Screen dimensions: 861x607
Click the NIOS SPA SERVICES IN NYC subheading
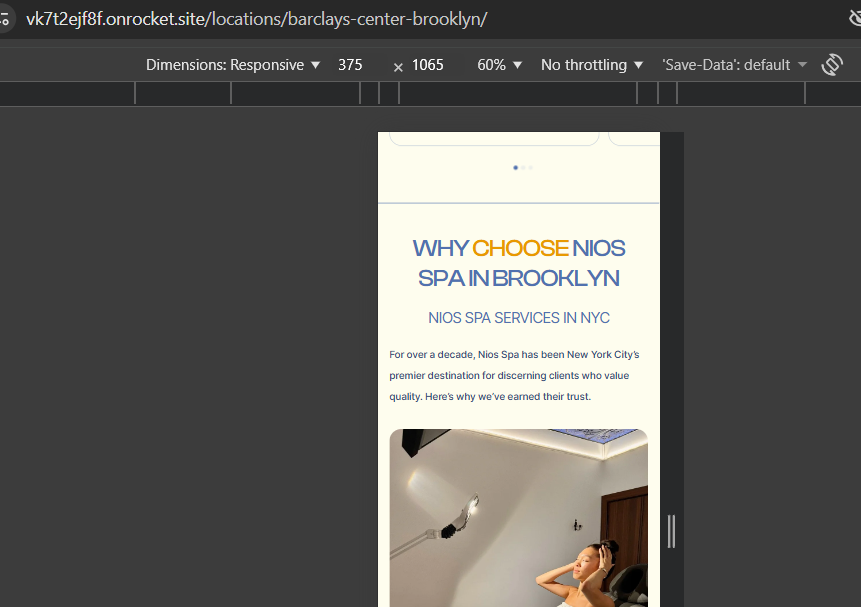(519, 318)
